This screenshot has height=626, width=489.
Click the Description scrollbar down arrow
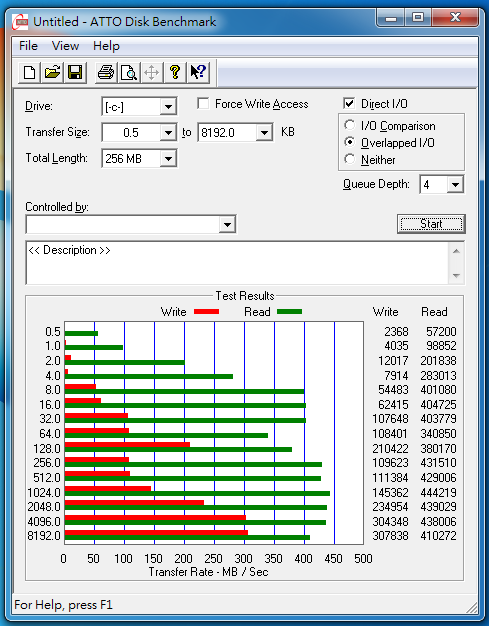[457, 275]
